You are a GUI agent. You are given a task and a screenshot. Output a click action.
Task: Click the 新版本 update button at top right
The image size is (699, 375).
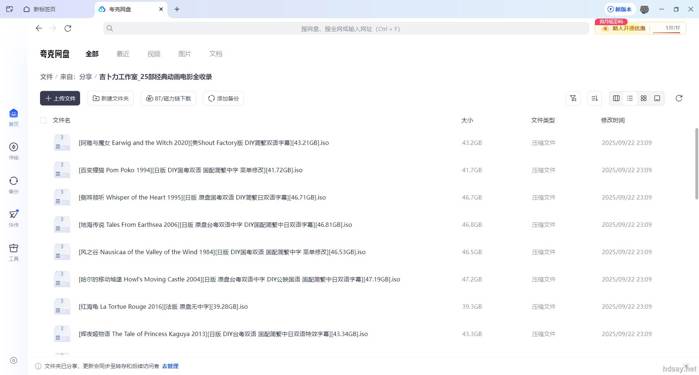(x=620, y=9)
